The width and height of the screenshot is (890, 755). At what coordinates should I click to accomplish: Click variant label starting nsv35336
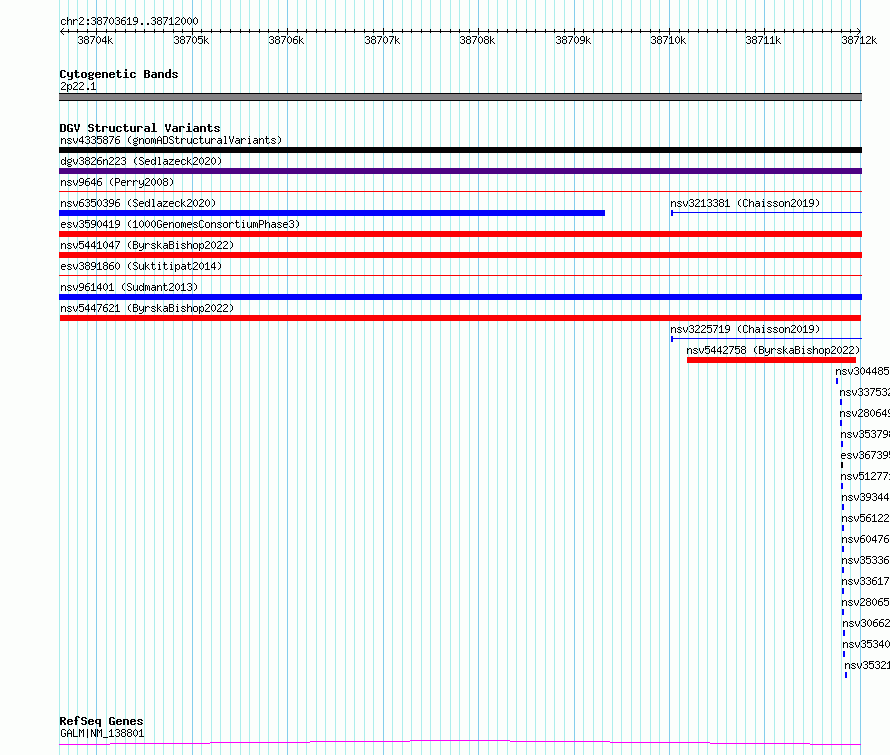(866, 560)
